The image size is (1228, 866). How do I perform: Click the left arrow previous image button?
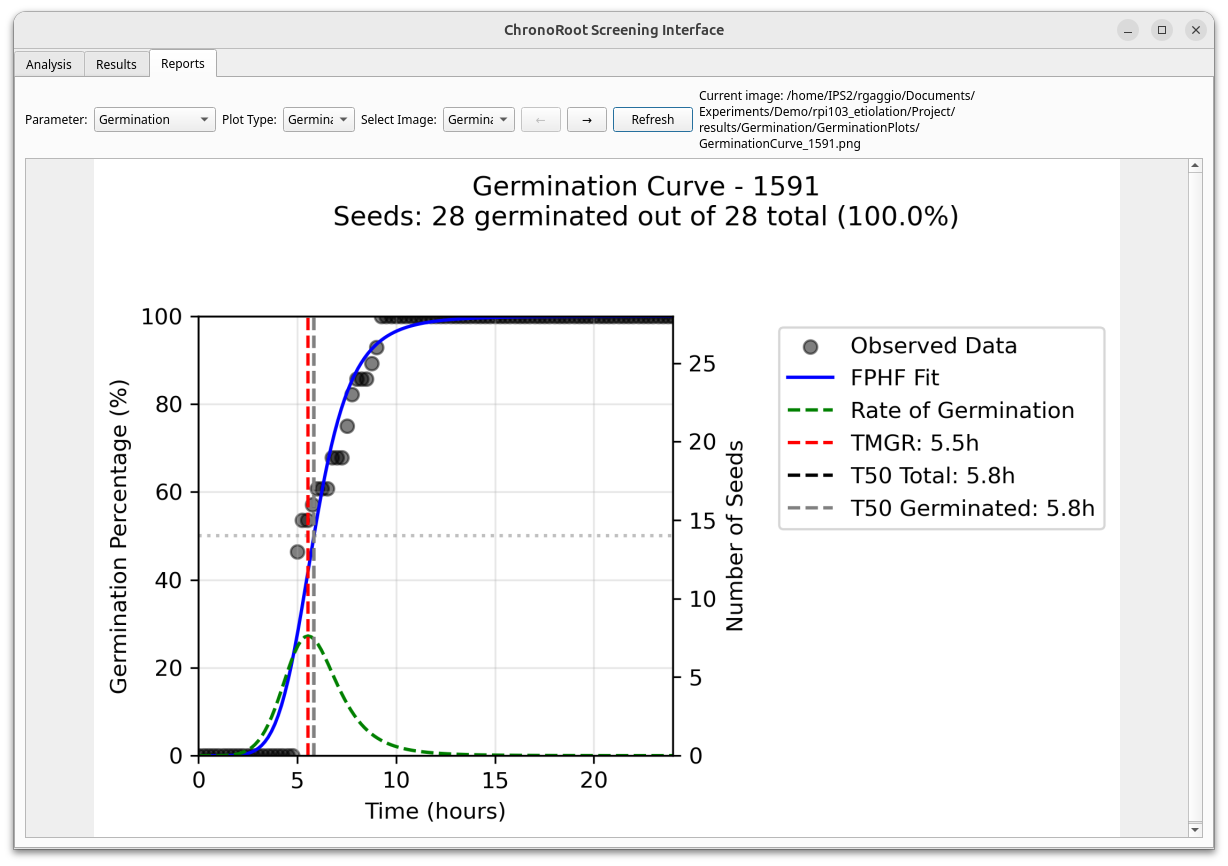(541, 120)
